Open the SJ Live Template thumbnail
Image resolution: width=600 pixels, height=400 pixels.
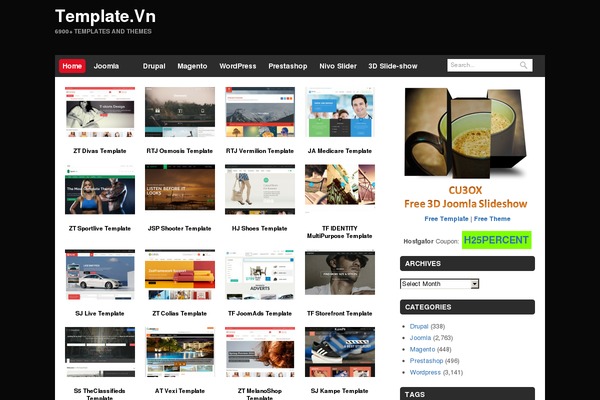pos(100,274)
